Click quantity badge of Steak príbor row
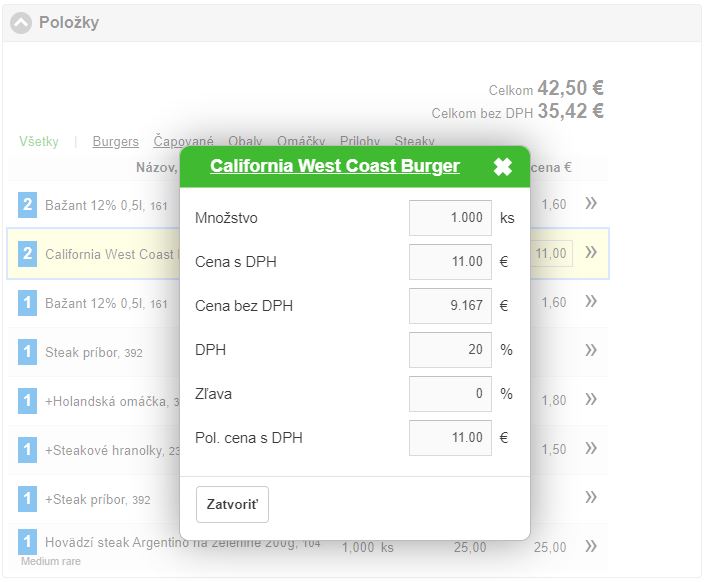Viewport: 709px width, 582px height. click(27, 352)
